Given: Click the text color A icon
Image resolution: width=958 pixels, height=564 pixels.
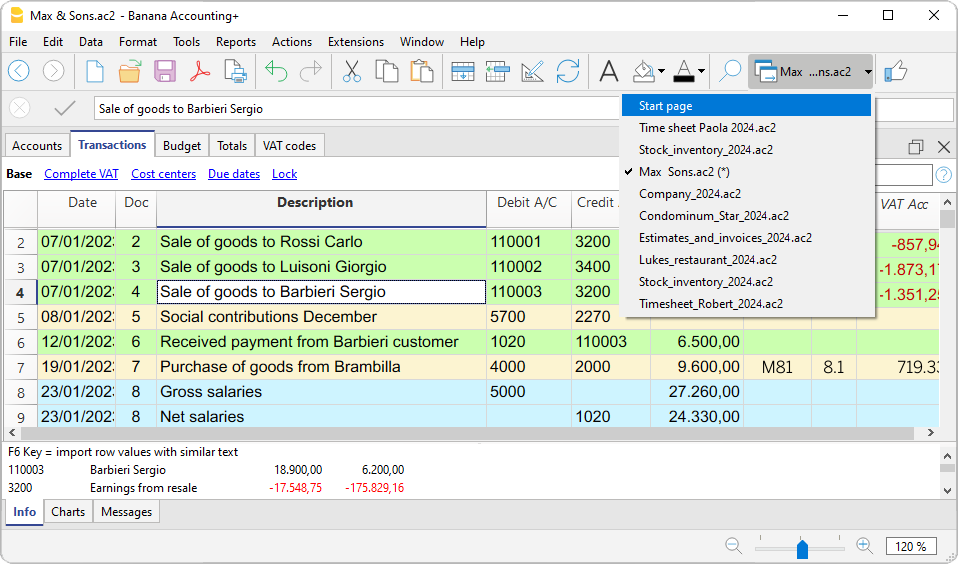Looking at the screenshot, I should coord(684,71).
